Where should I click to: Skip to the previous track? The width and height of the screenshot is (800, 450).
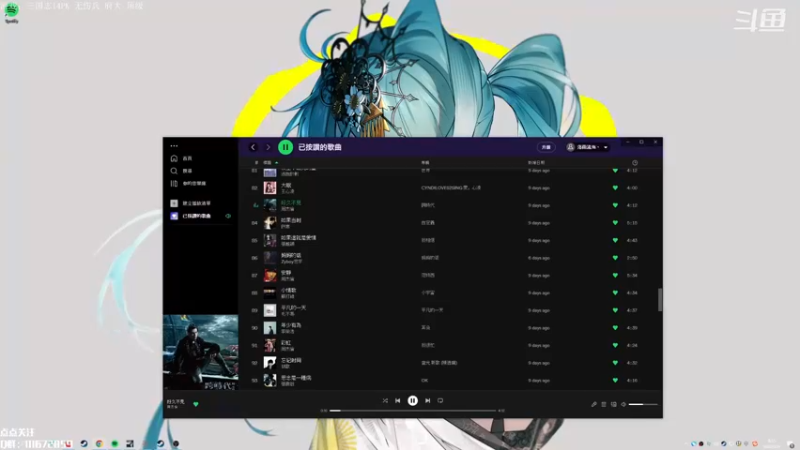[398, 401]
